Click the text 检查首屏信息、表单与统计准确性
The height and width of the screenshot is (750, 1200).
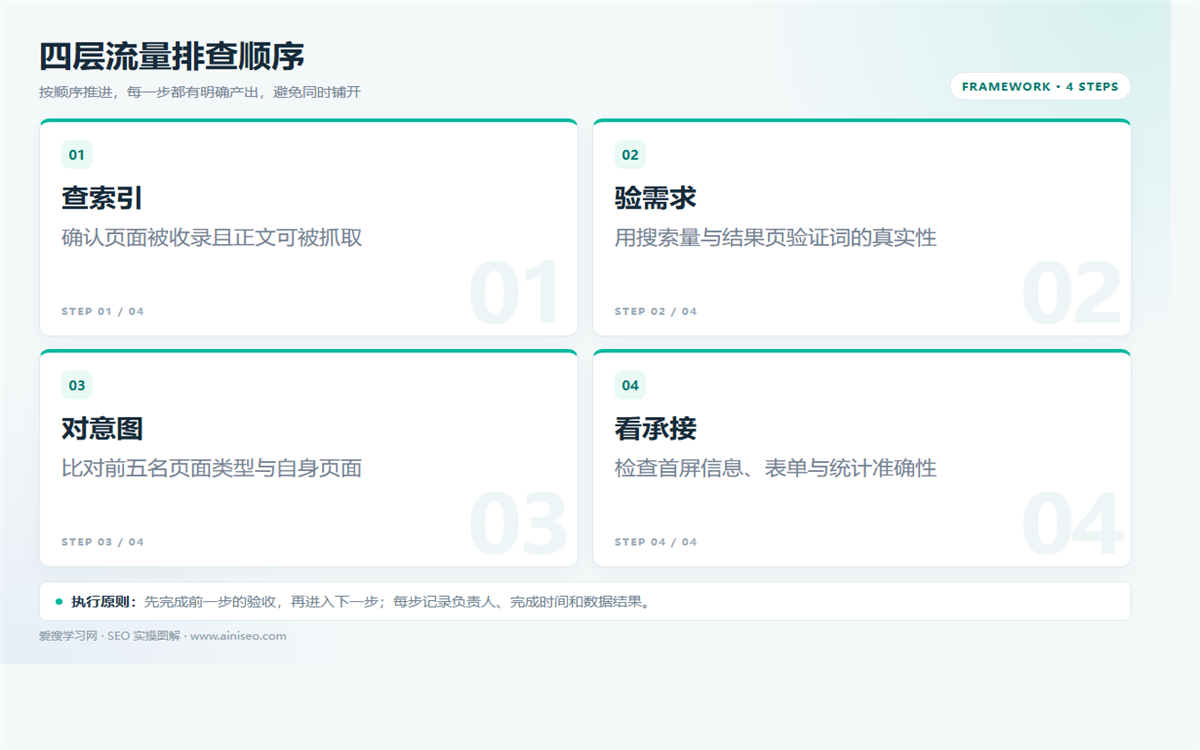(775, 468)
